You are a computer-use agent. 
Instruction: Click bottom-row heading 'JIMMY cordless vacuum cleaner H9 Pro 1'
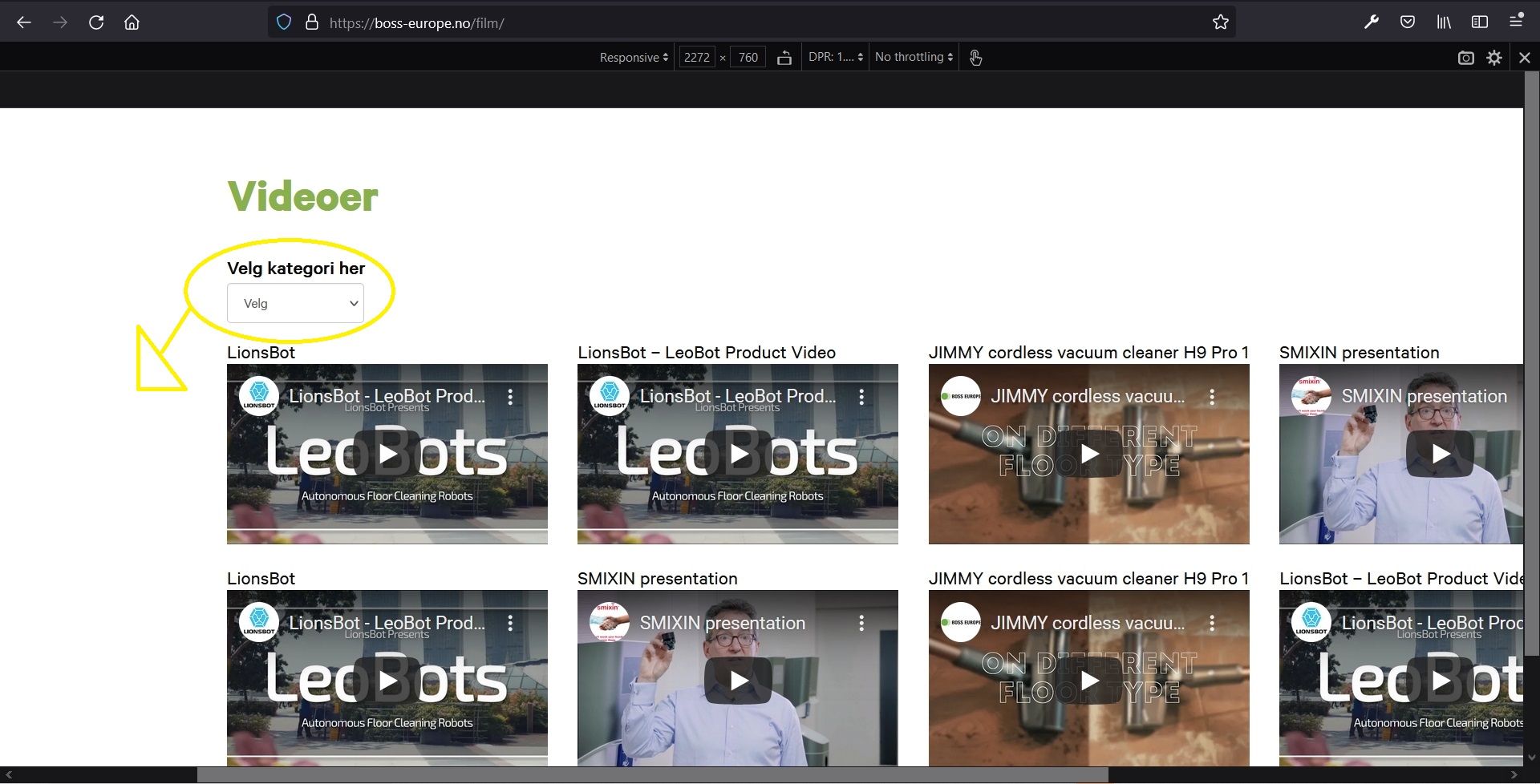click(x=1088, y=579)
